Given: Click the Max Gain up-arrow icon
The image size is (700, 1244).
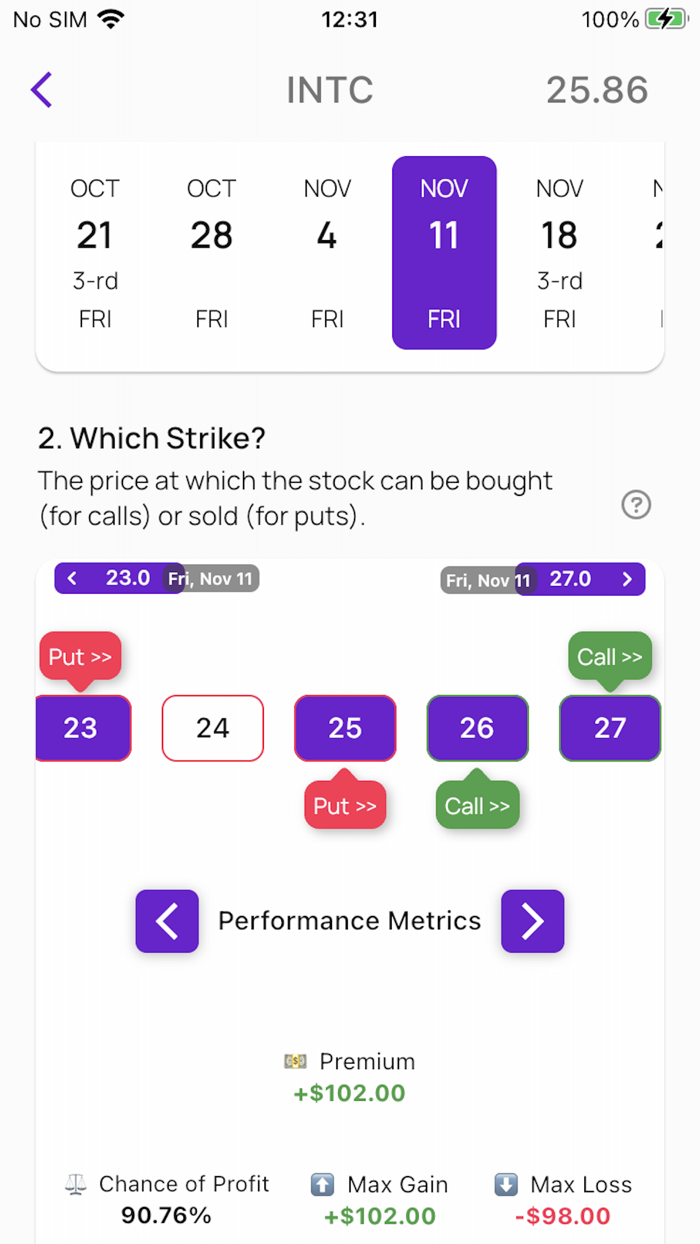Looking at the screenshot, I should point(322,1184).
